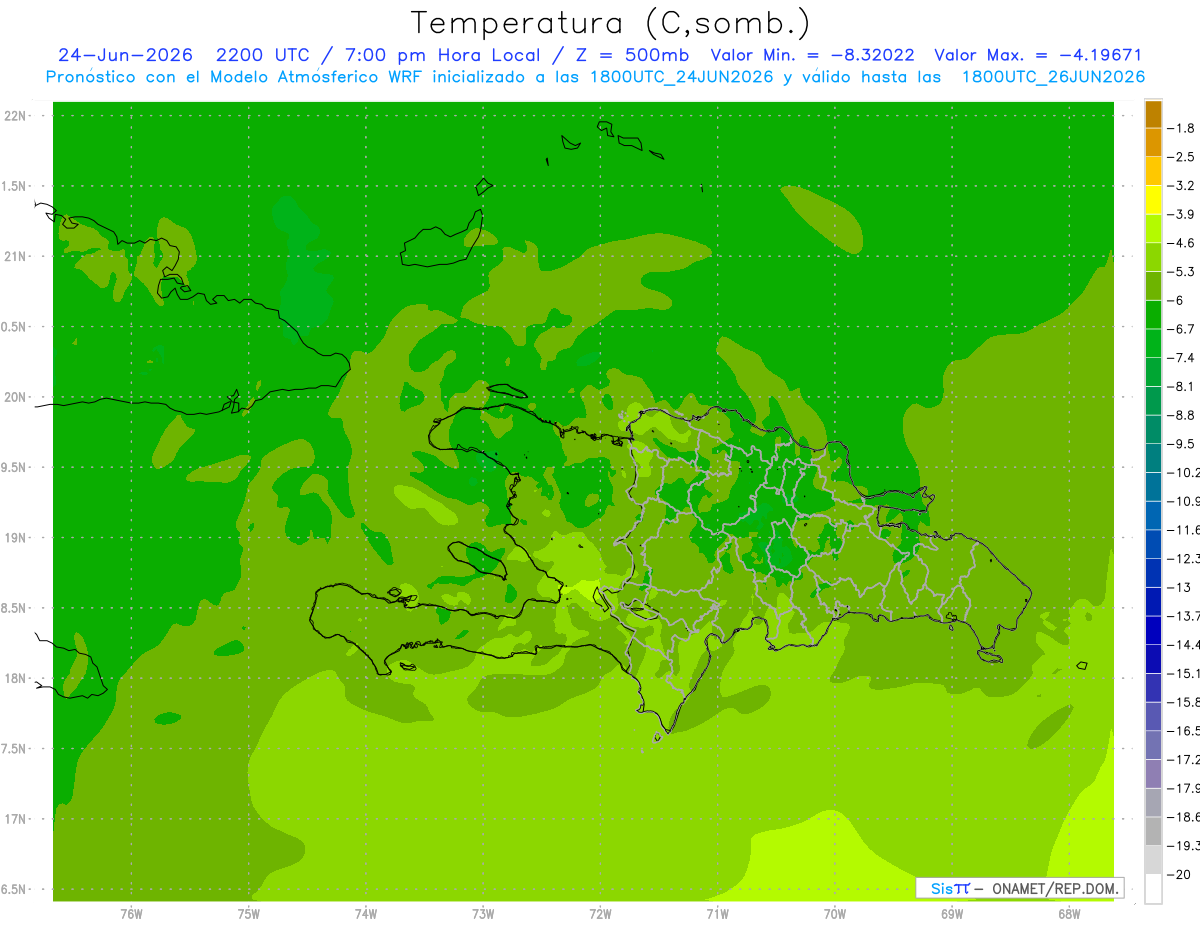Click the dark blue swatch just below -13
Image resolution: width=1200 pixels, height=927 pixels.
point(1153,601)
